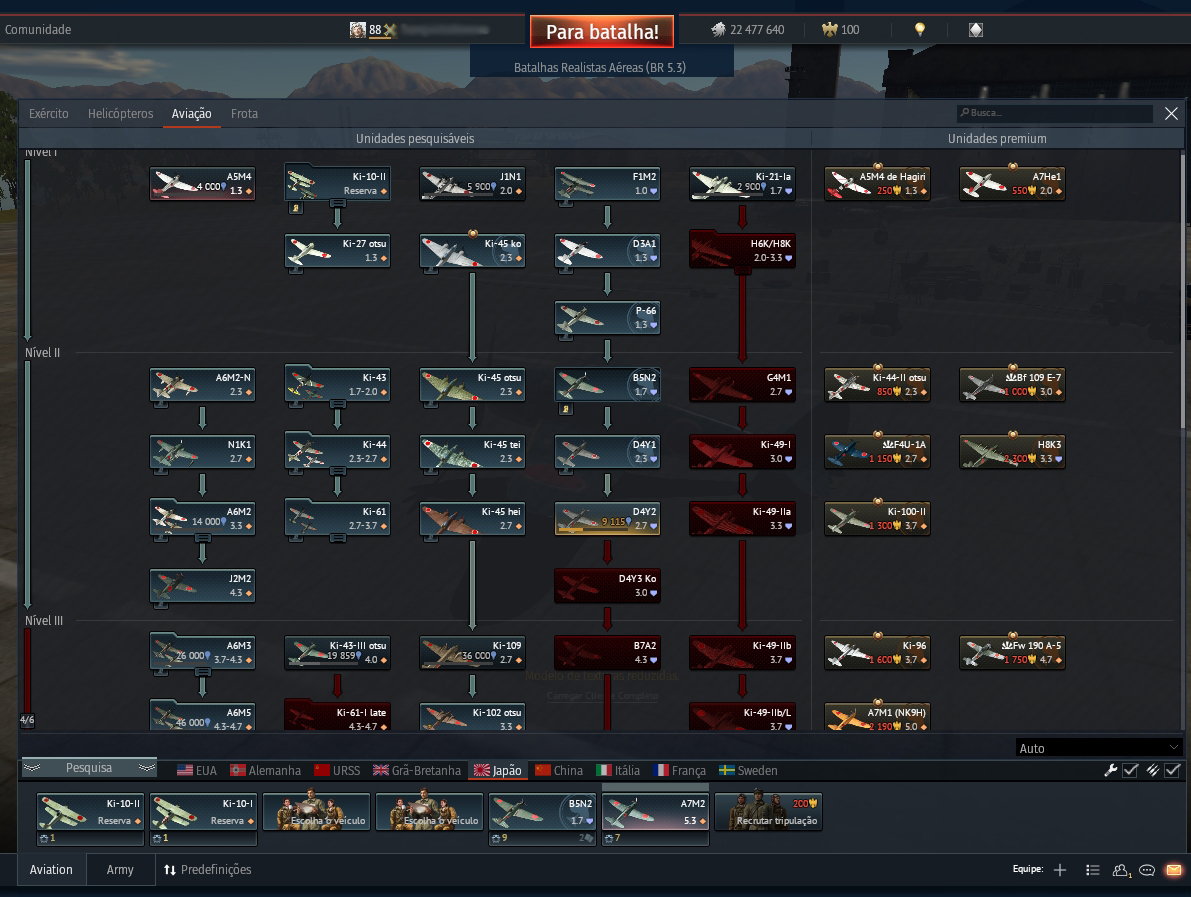Select the Grã-Bretanha nation tab
This screenshot has width=1191, height=897.
pos(417,770)
